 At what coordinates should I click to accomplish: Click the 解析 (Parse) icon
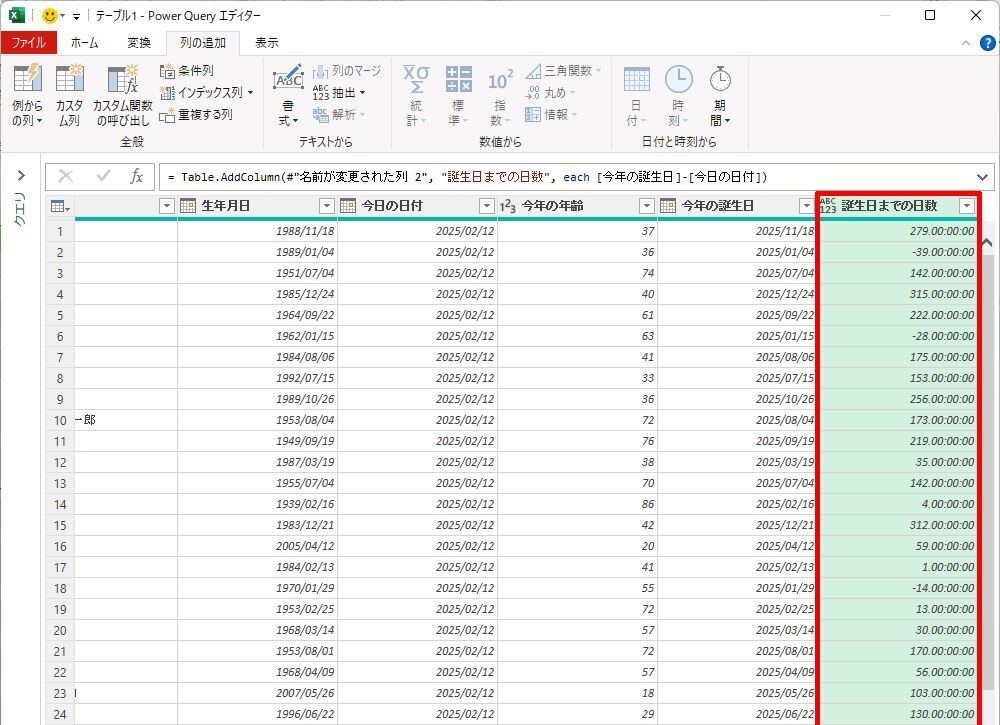click(321, 115)
